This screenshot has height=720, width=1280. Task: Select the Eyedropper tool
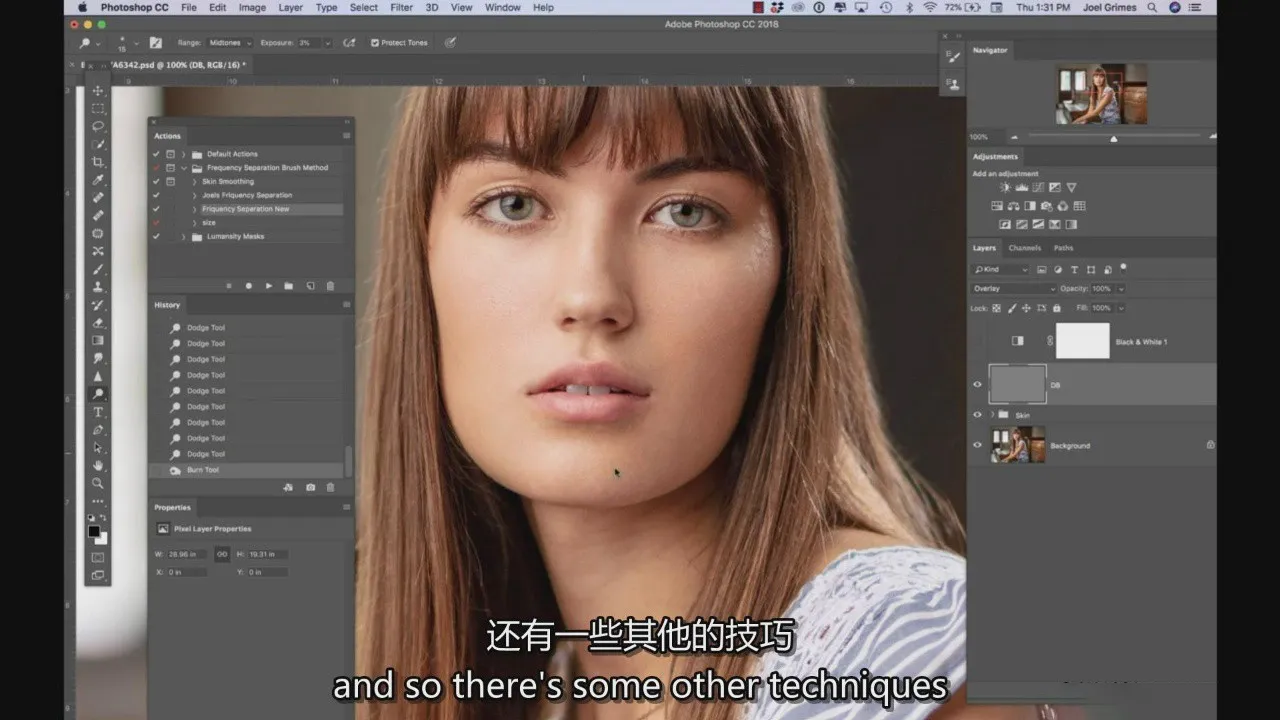click(98, 180)
